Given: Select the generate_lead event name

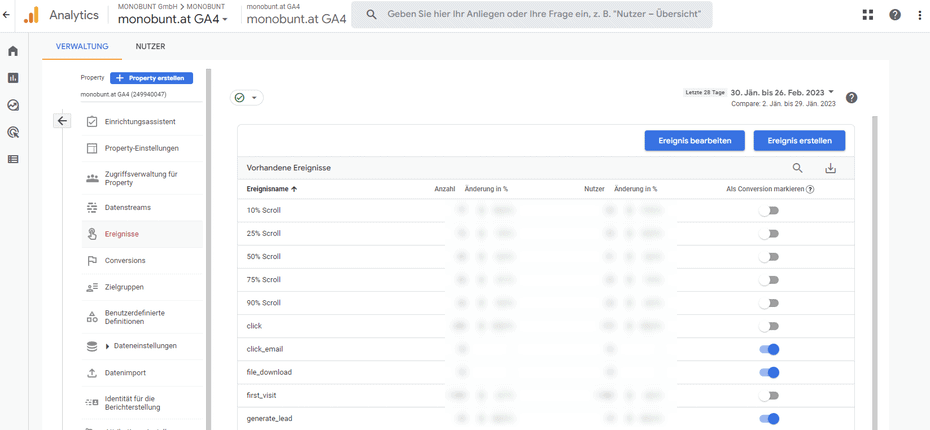Looking at the screenshot, I should coord(269,419).
